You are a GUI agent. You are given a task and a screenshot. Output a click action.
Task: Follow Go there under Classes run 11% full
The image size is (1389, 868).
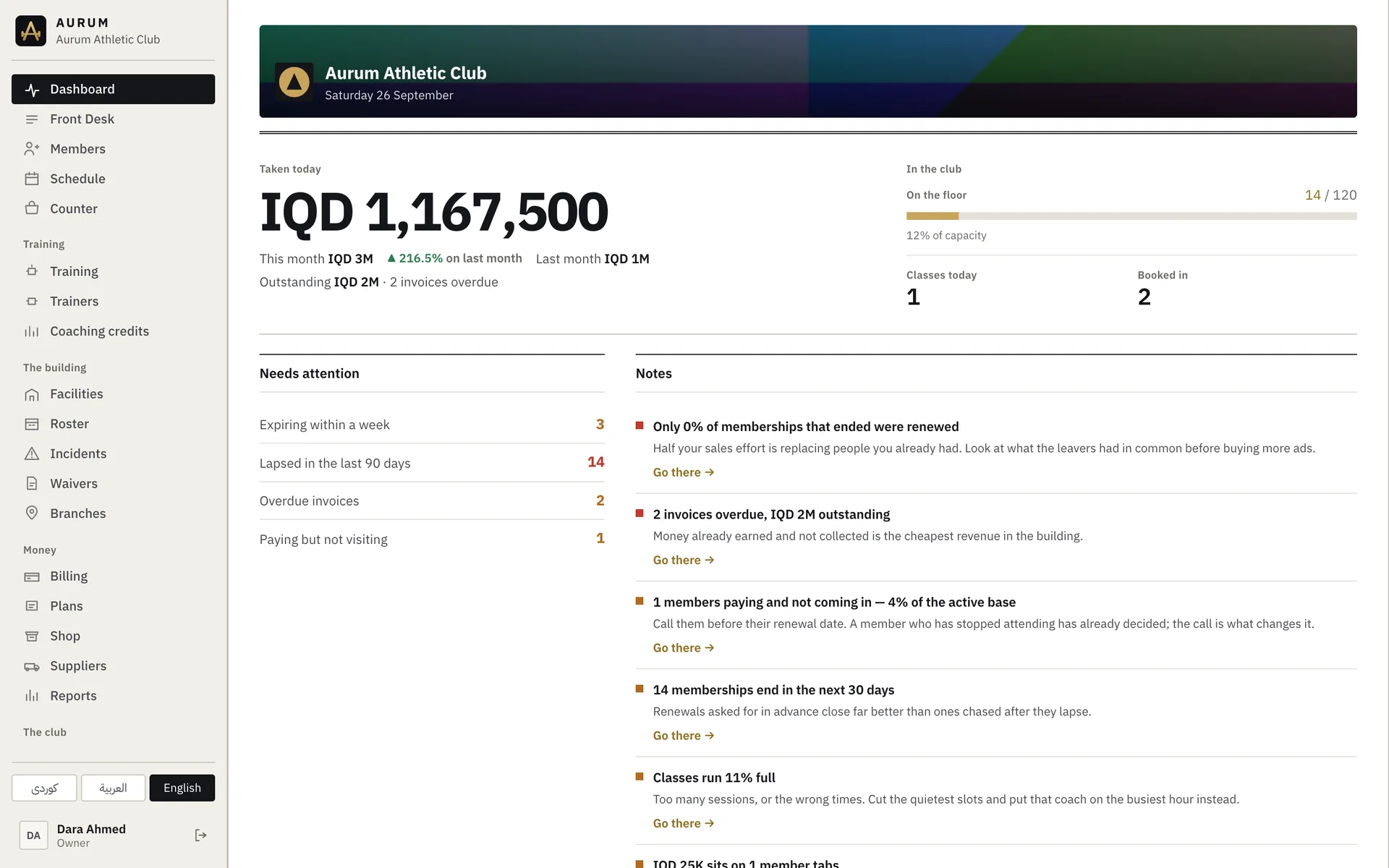click(684, 823)
